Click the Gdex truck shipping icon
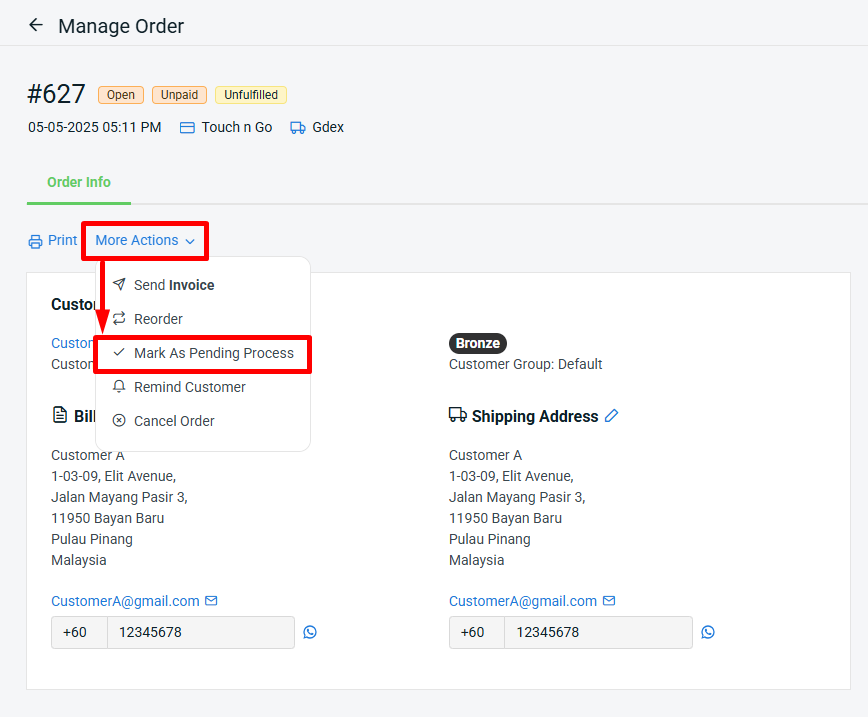The height and width of the screenshot is (717, 868). point(298,128)
